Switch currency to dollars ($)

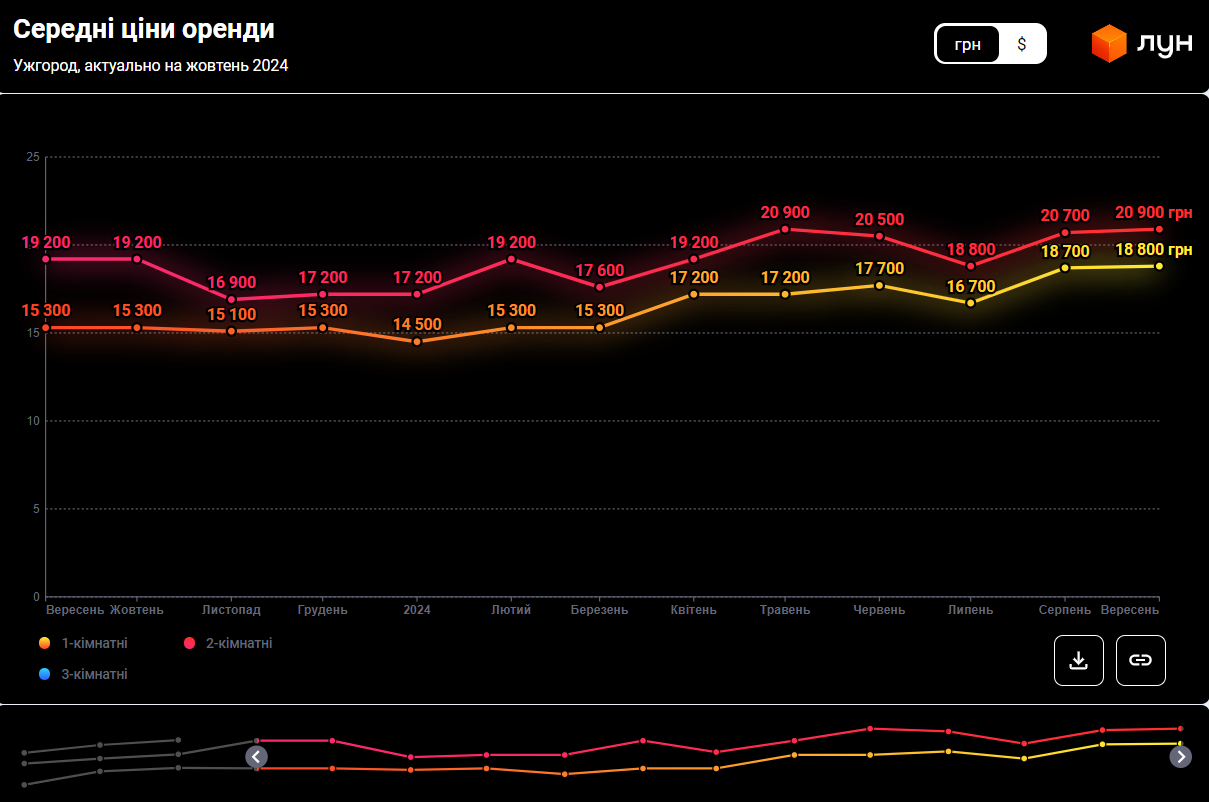pyautogui.click(x=1021, y=44)
